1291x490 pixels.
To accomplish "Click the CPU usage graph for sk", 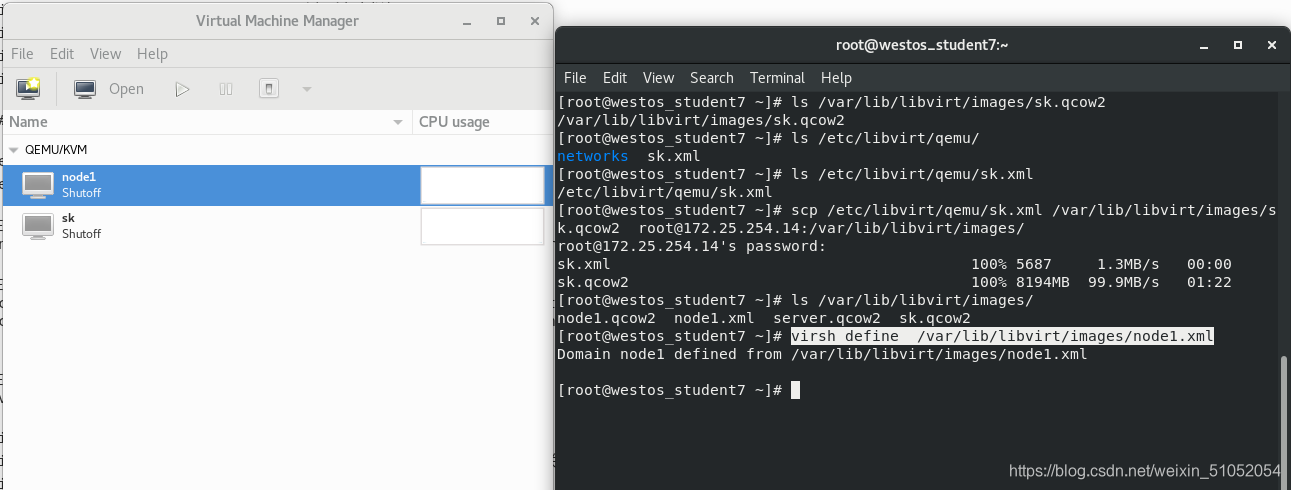I will [482, 226].
